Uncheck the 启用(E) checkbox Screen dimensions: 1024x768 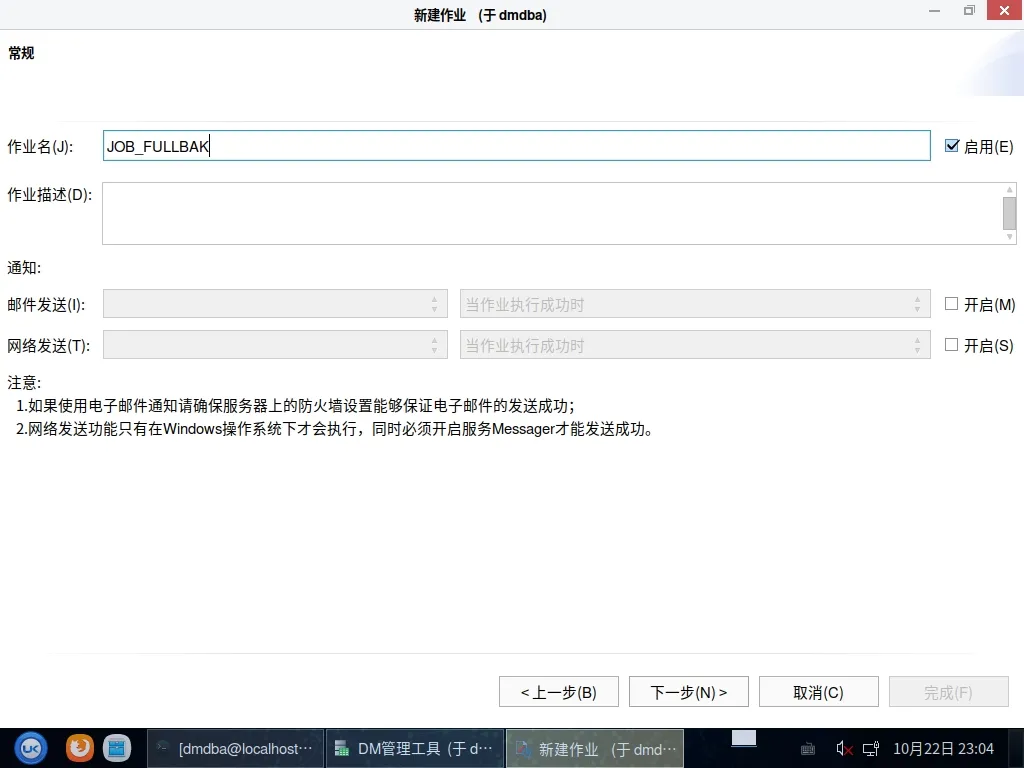952,146
